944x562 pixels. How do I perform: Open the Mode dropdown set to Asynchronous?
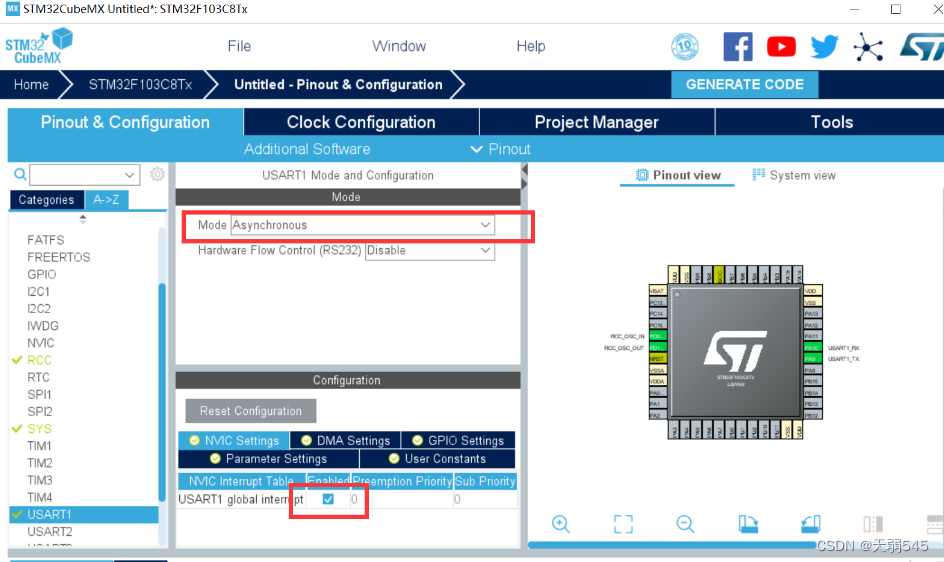click(362, 225)
